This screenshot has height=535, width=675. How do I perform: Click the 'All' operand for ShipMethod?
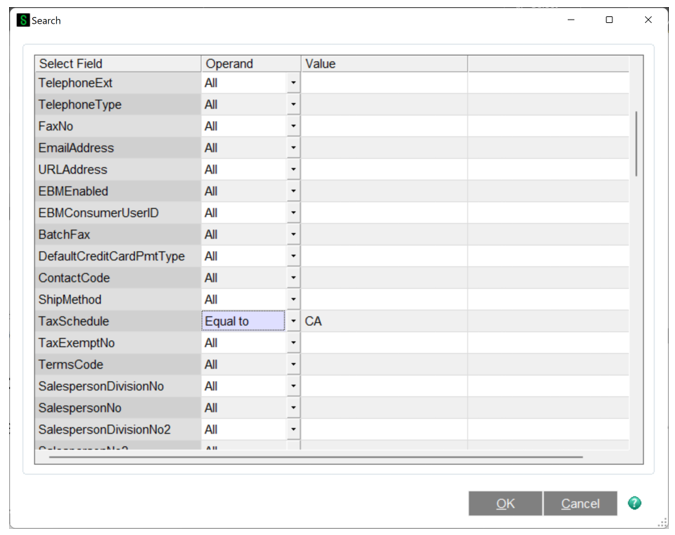pyautogui.click(x=244, y=299)
